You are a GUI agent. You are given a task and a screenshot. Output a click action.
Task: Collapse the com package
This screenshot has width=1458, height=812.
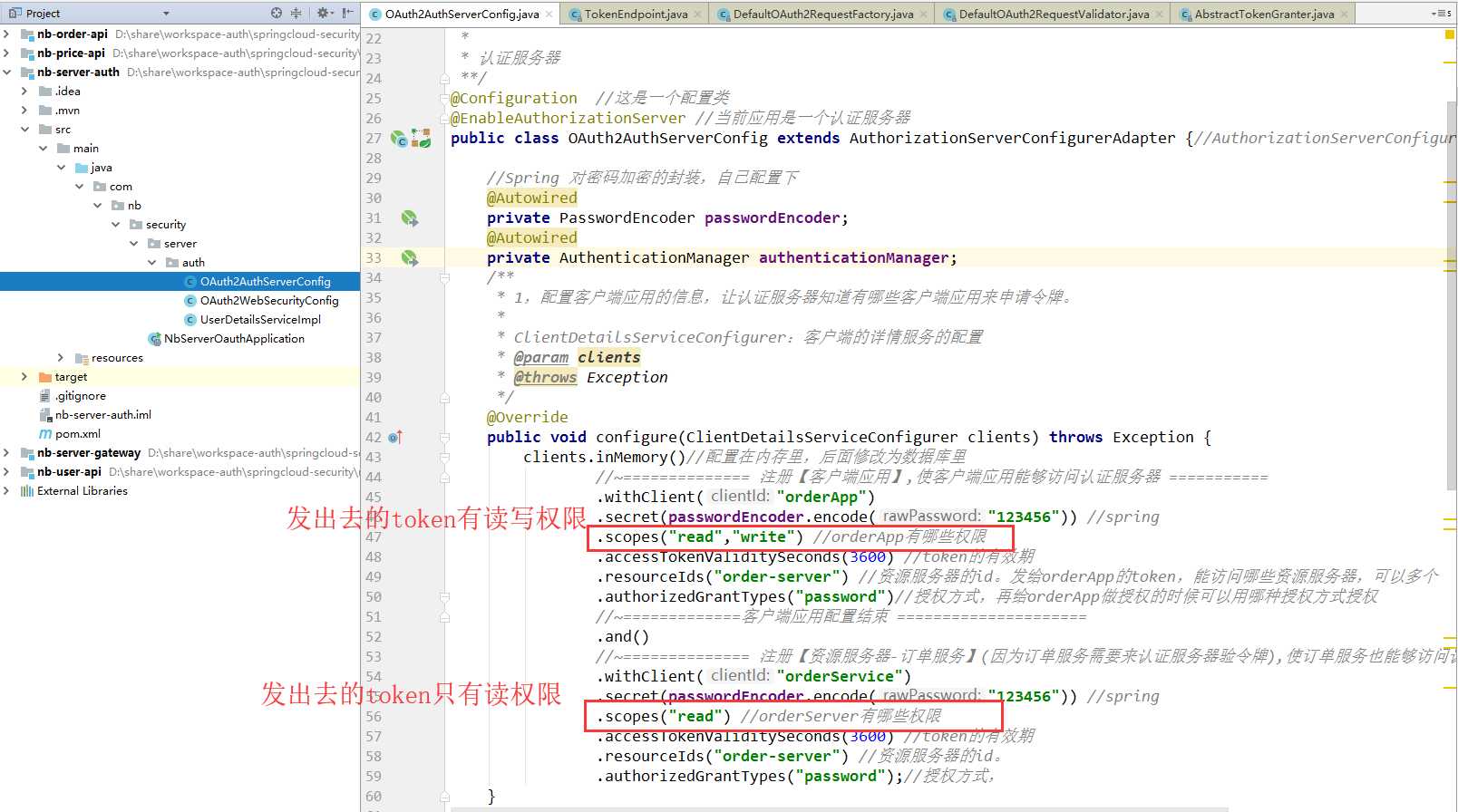coord(79,186)
